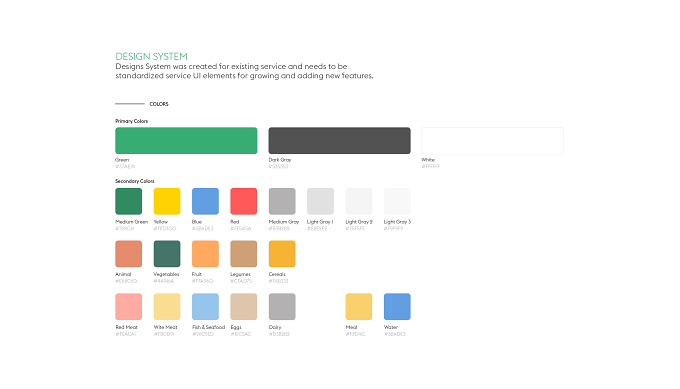Select the Water blue swatch
This screenshot has width=680, height=389.
tap(397, 307)
